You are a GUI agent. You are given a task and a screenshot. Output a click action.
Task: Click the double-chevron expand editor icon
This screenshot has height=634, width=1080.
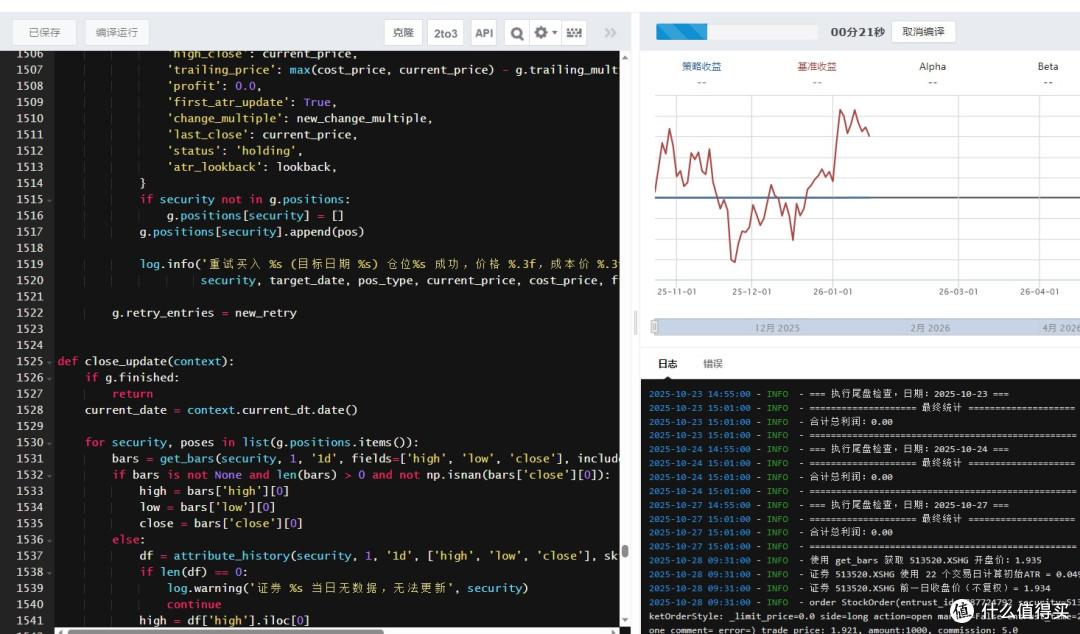pyautogui.click(x=610, y=32)
